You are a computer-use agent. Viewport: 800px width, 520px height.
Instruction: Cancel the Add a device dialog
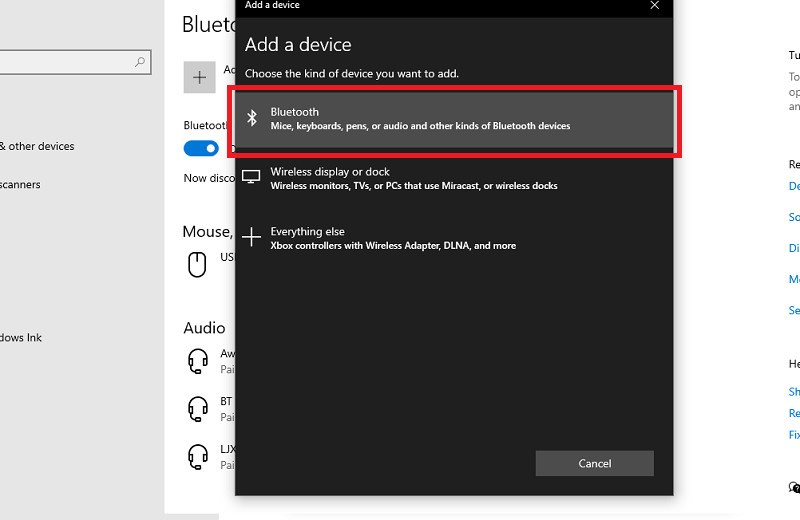pos(594,463)
